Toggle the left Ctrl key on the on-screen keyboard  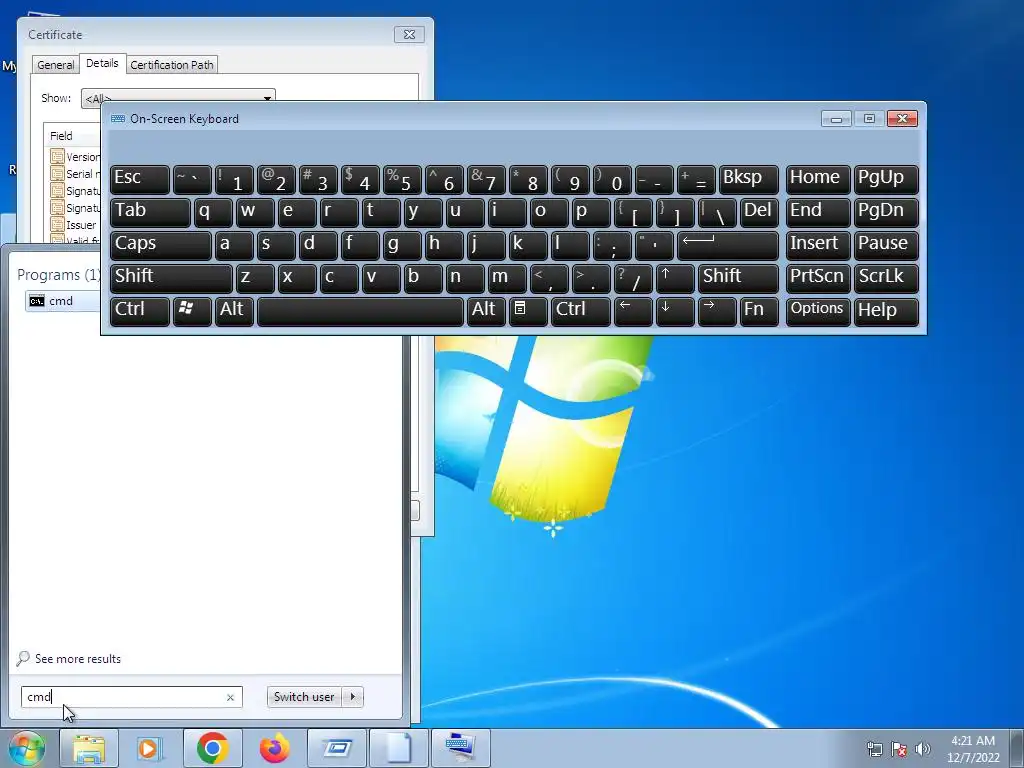click(x=140, y=311)
